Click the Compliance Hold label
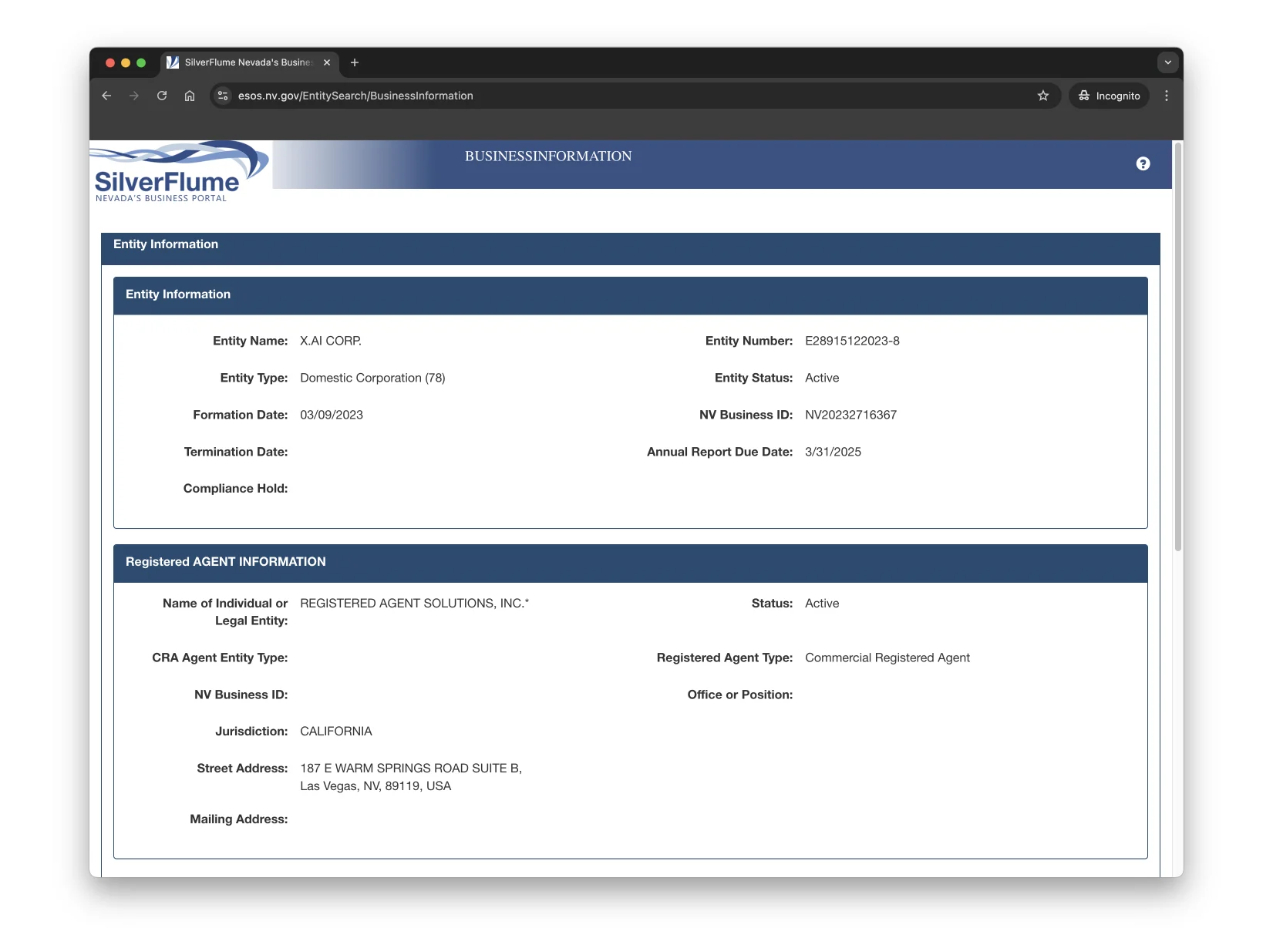Image resolution: width=1273 pixels, height=952 pixels. (235, 489)
